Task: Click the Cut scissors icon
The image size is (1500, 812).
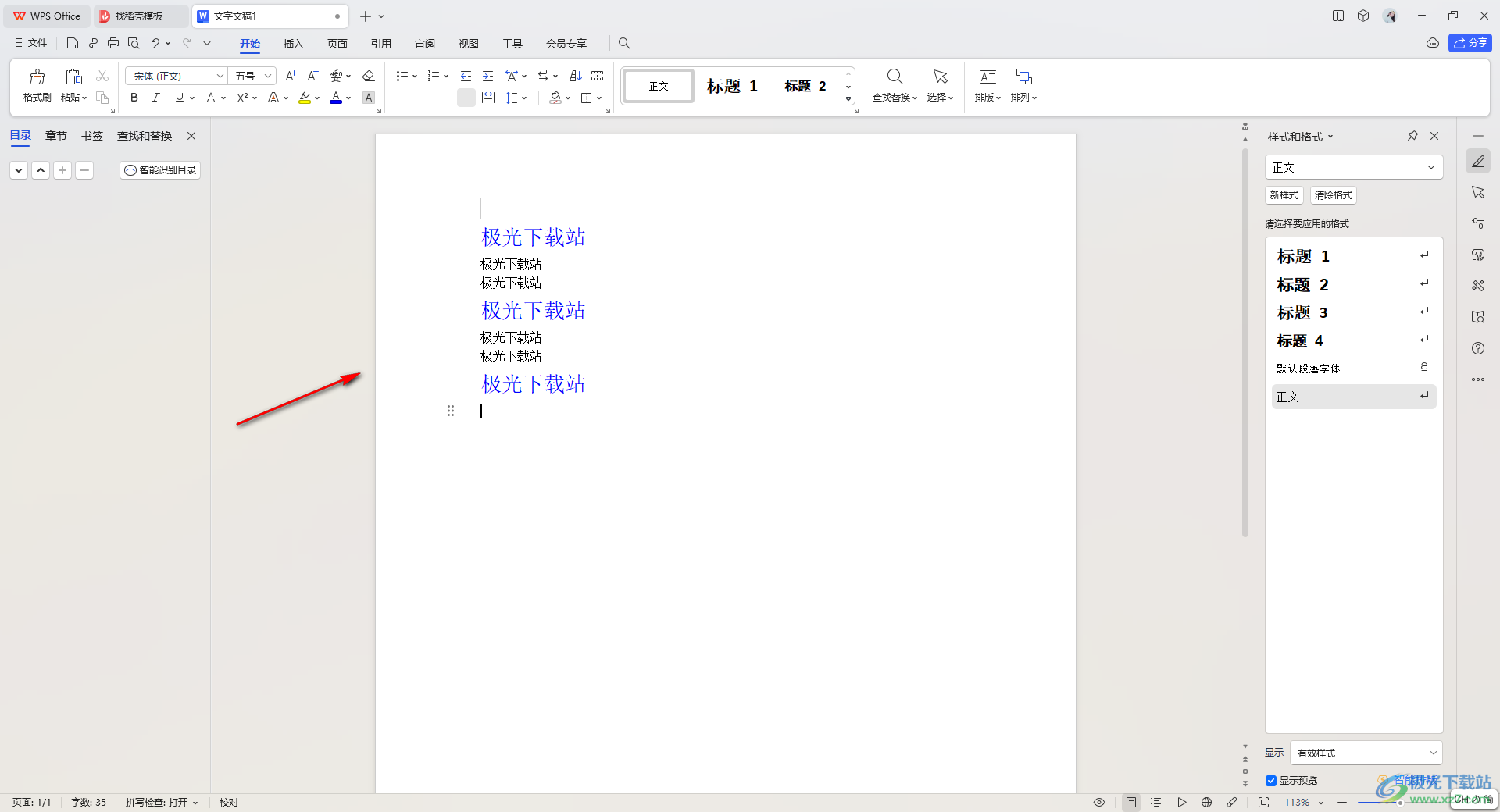Action: pos(102,76)
